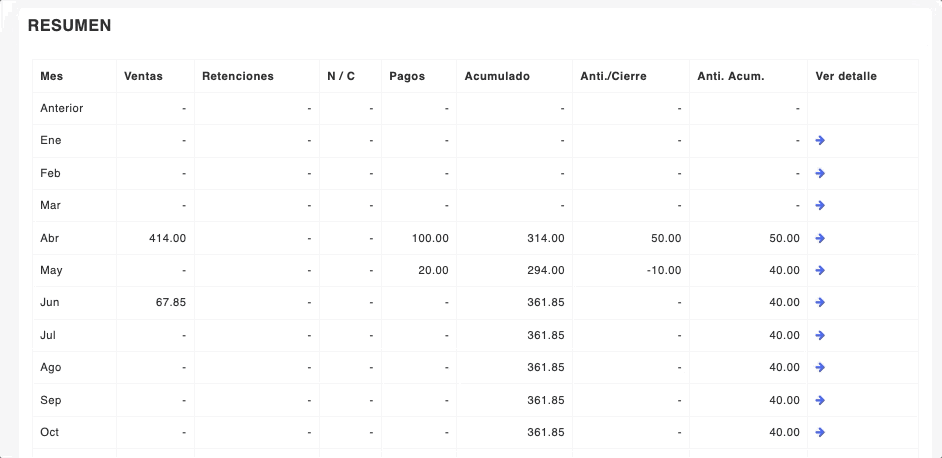Select the Retenciones column header
The height and width of the screenshot is (458, 942).
tap(237, 76)
